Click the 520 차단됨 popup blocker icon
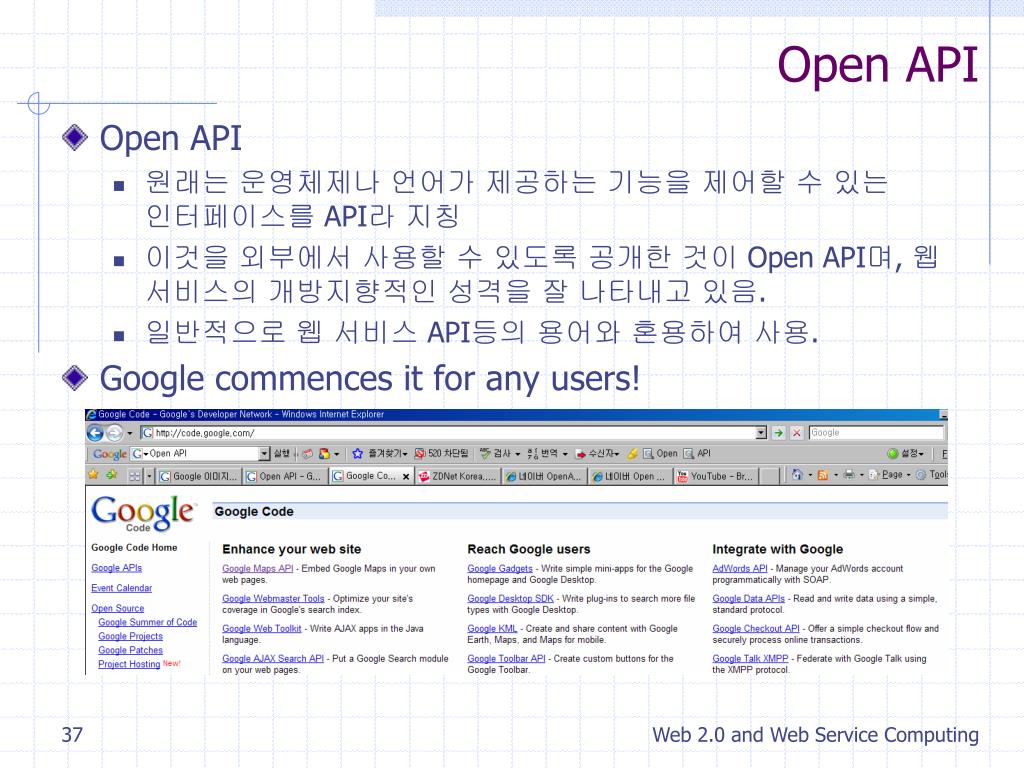The width and height of the screenshot is (1024, 768). (x=420, y=454)
